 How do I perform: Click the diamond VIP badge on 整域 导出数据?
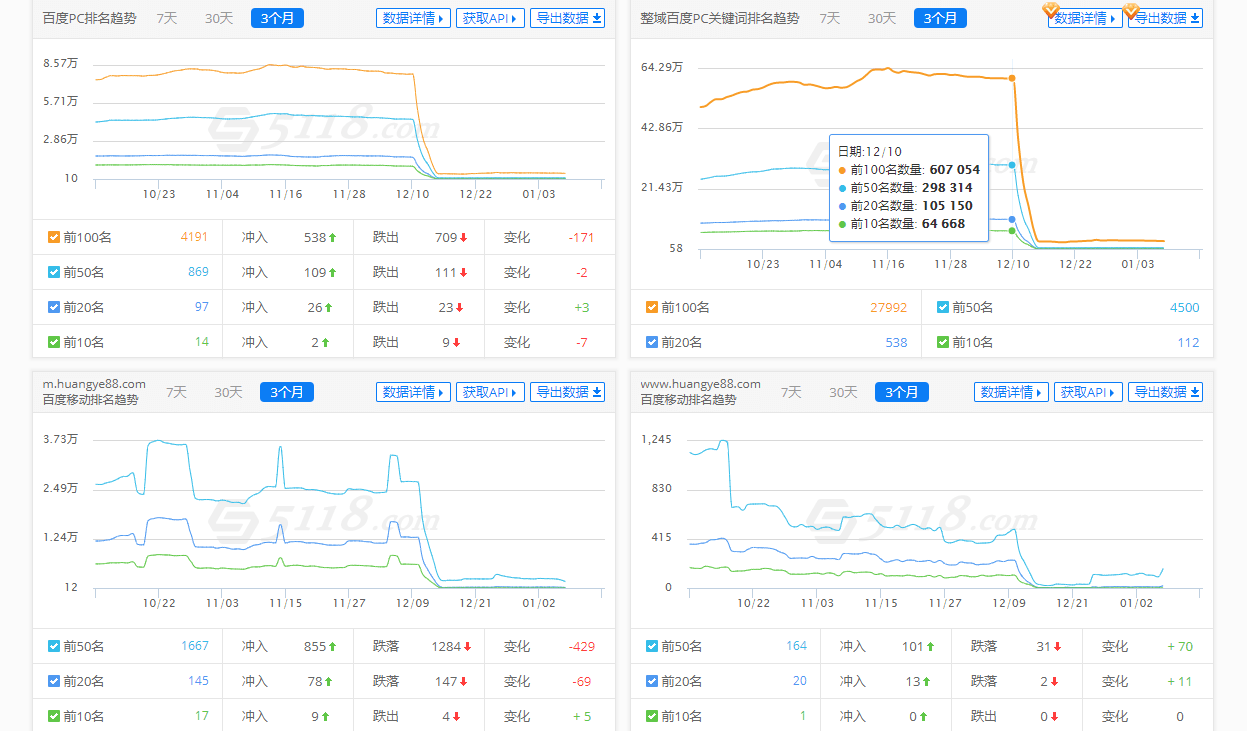tap(1131, 10)
